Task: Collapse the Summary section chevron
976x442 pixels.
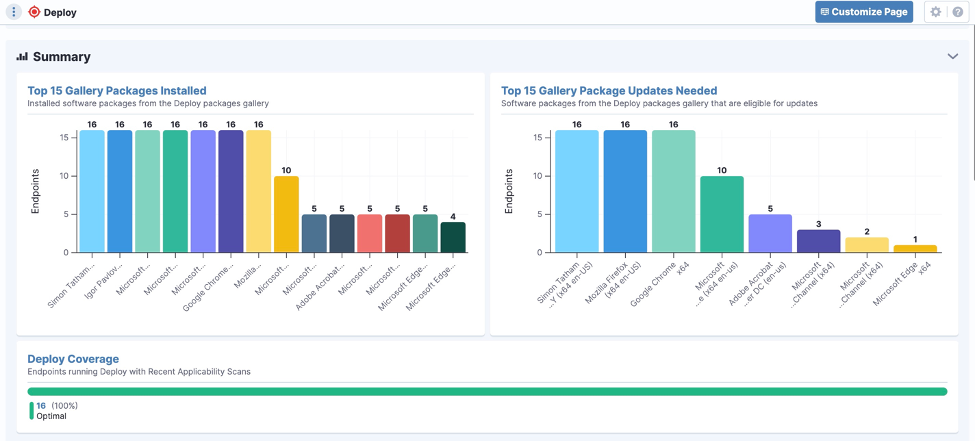Action: (952, 56)
